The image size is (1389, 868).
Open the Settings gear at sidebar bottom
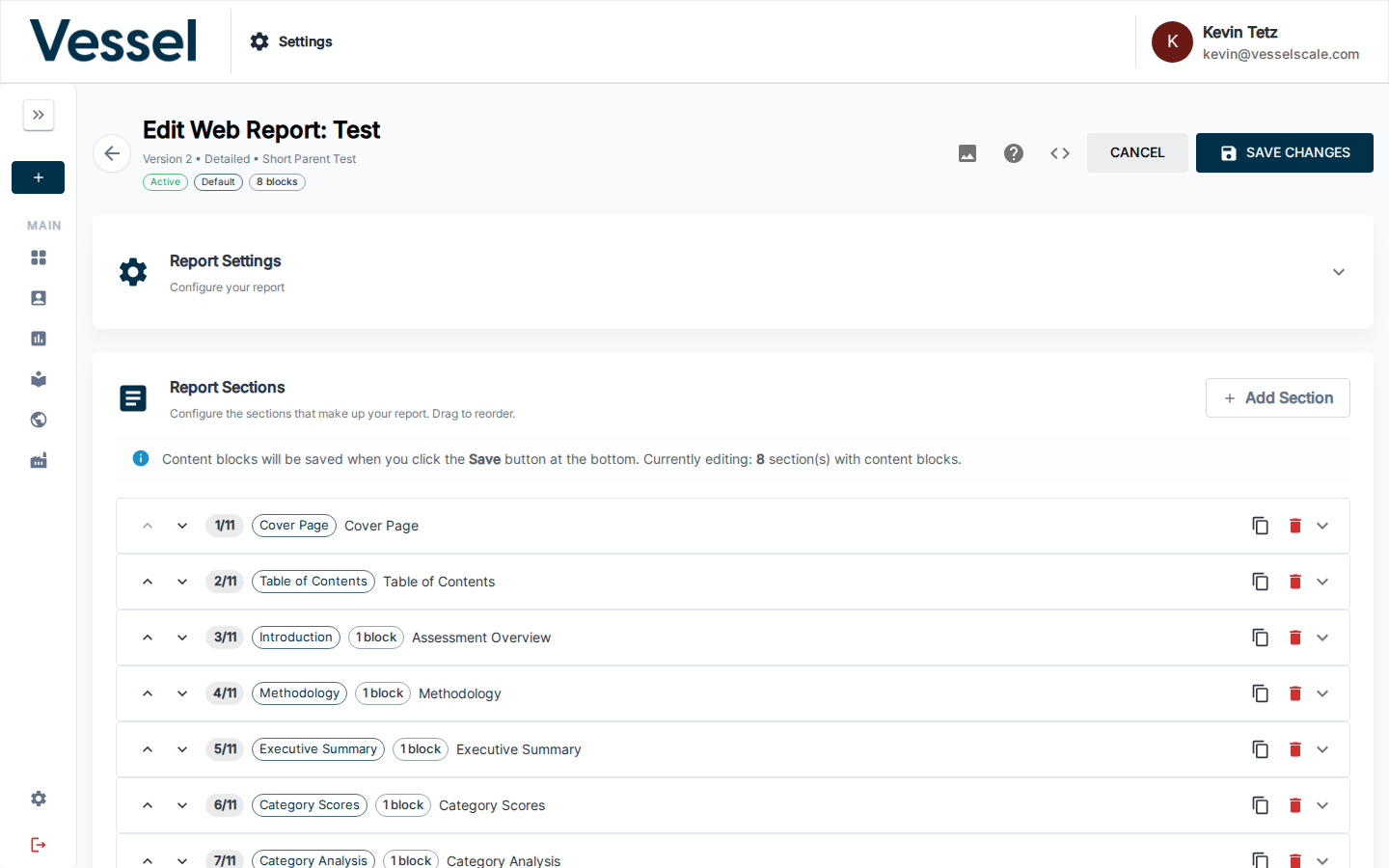pos(38,799)
